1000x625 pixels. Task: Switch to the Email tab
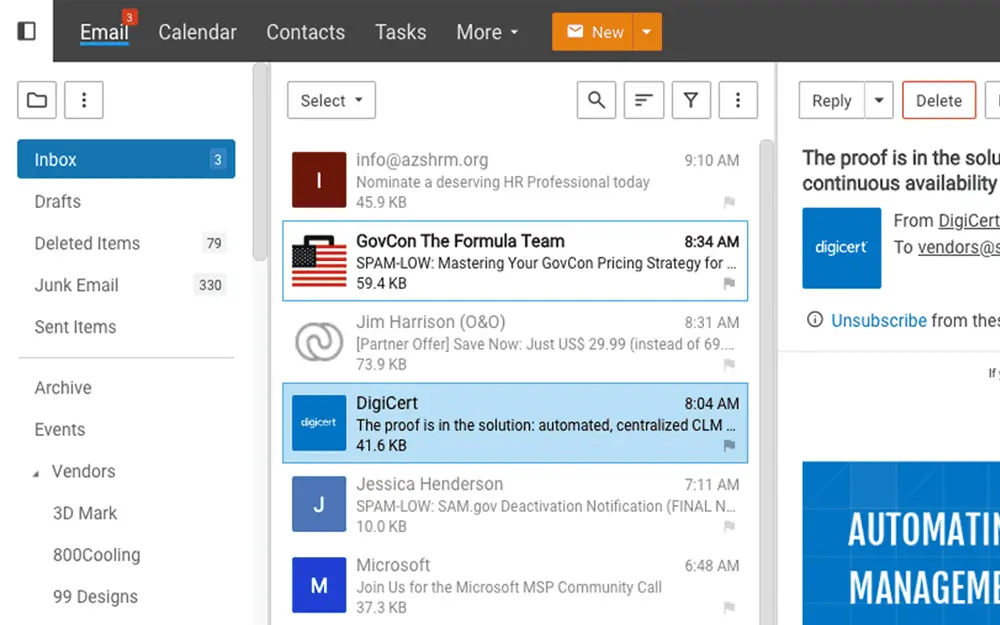pos(104,32)
